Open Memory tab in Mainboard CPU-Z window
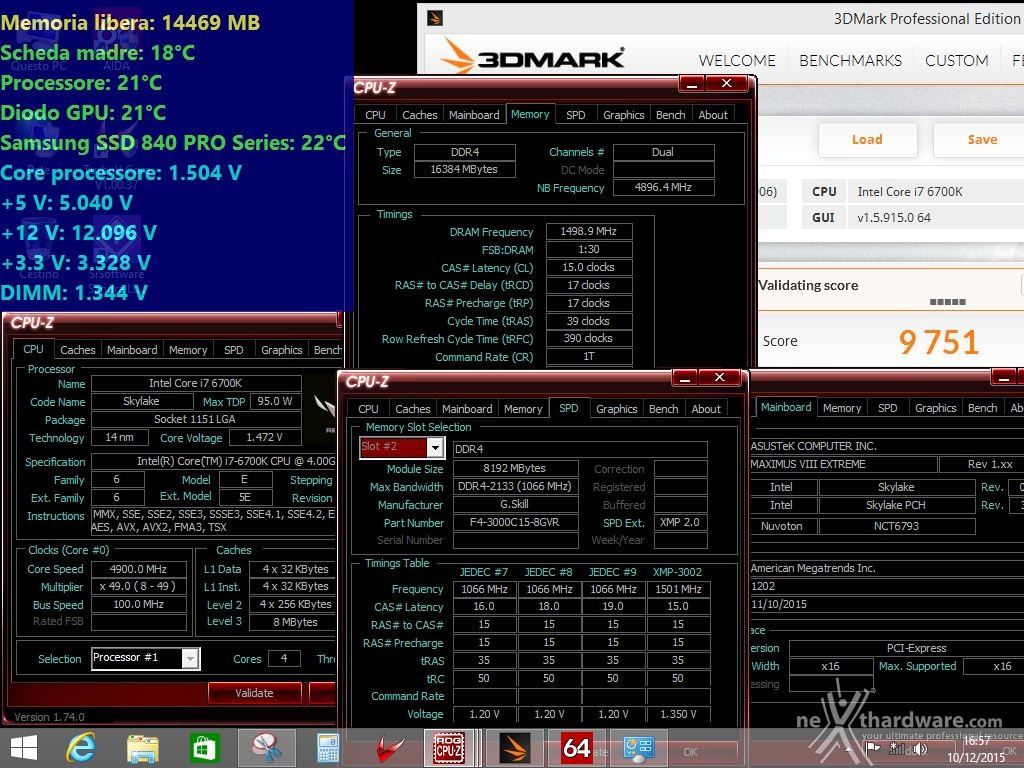The image size is (1024, 768). tap(842, 408)
